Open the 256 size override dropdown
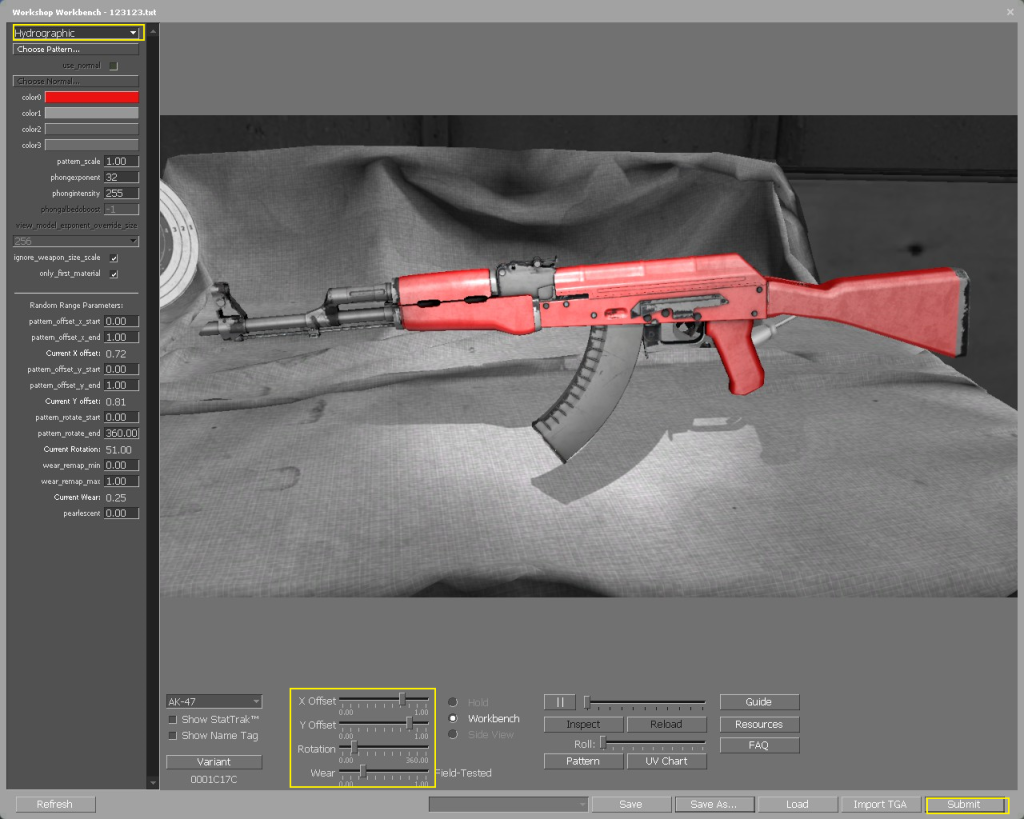The height and width of the screenshot is (819, 1024). (77, 240)
